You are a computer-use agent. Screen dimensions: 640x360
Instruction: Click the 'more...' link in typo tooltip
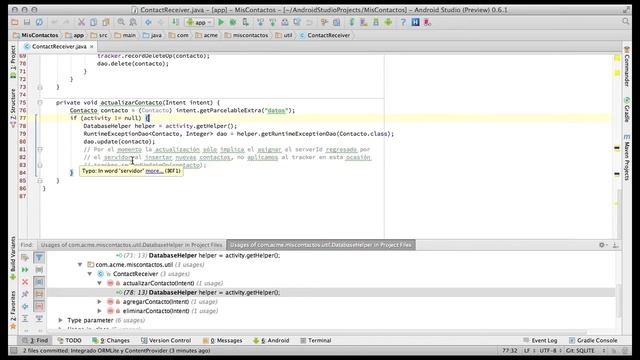[154, 171]
